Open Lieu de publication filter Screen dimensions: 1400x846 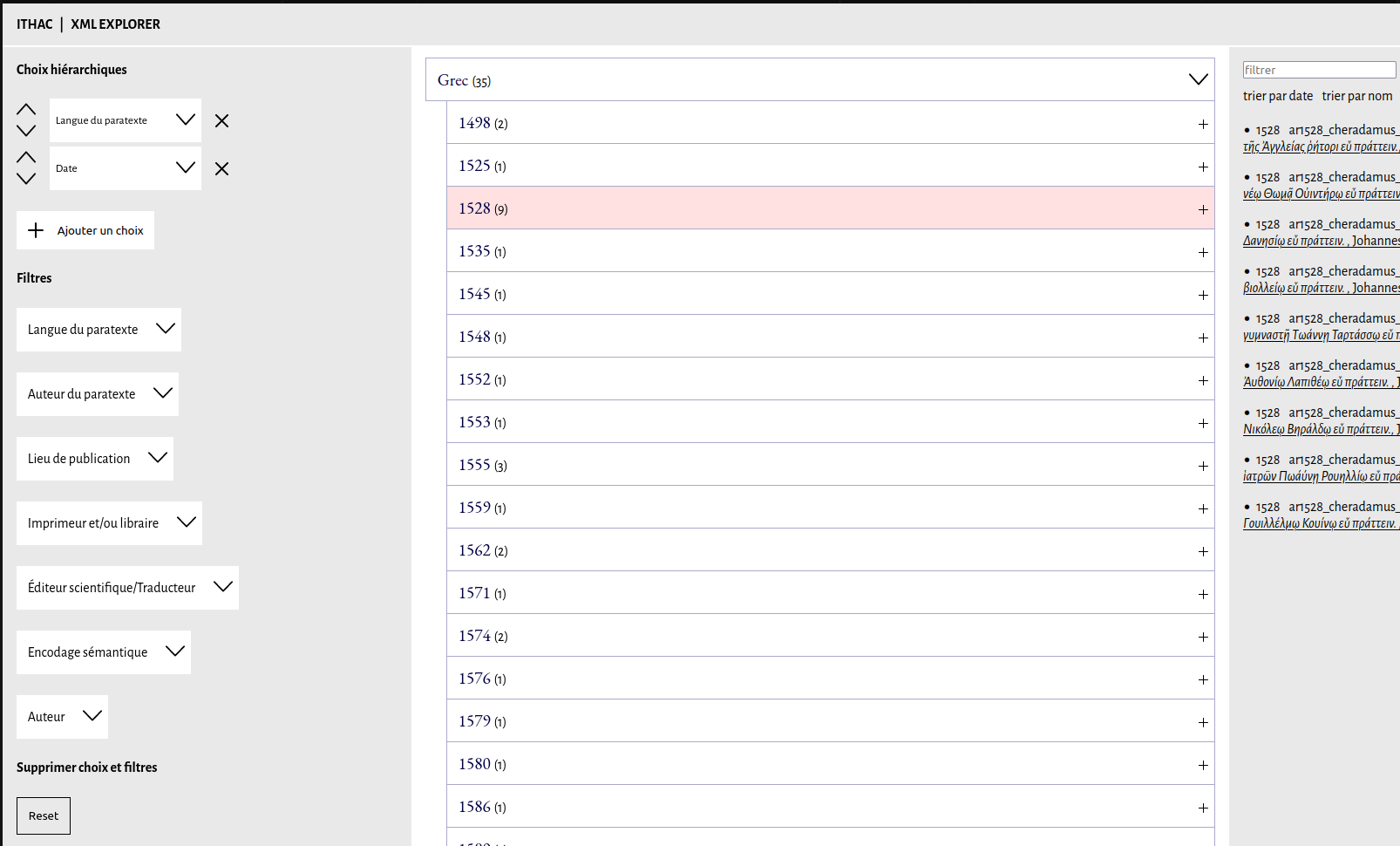tap(95, 459)
